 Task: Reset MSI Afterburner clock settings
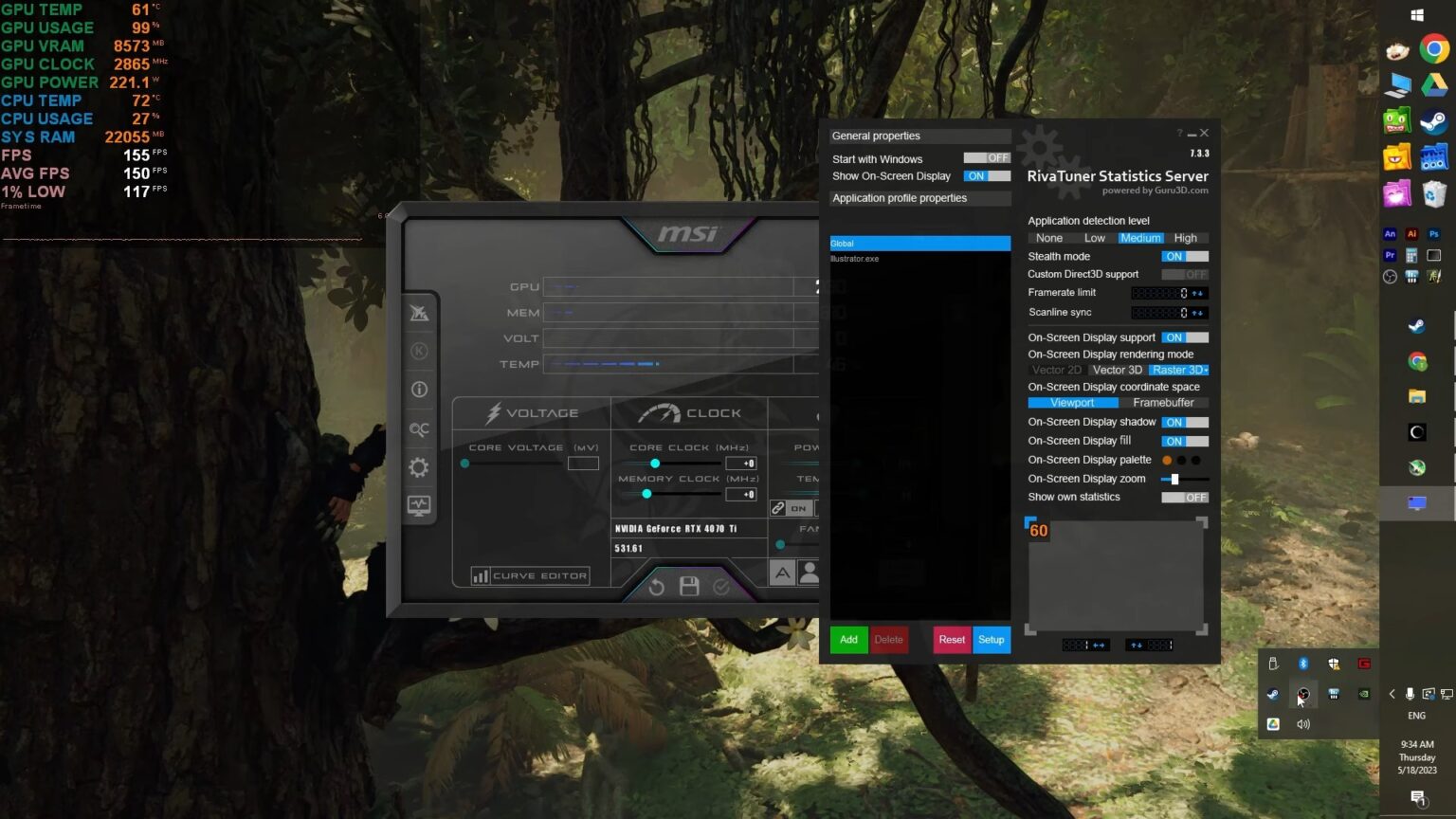pos(656,586)
